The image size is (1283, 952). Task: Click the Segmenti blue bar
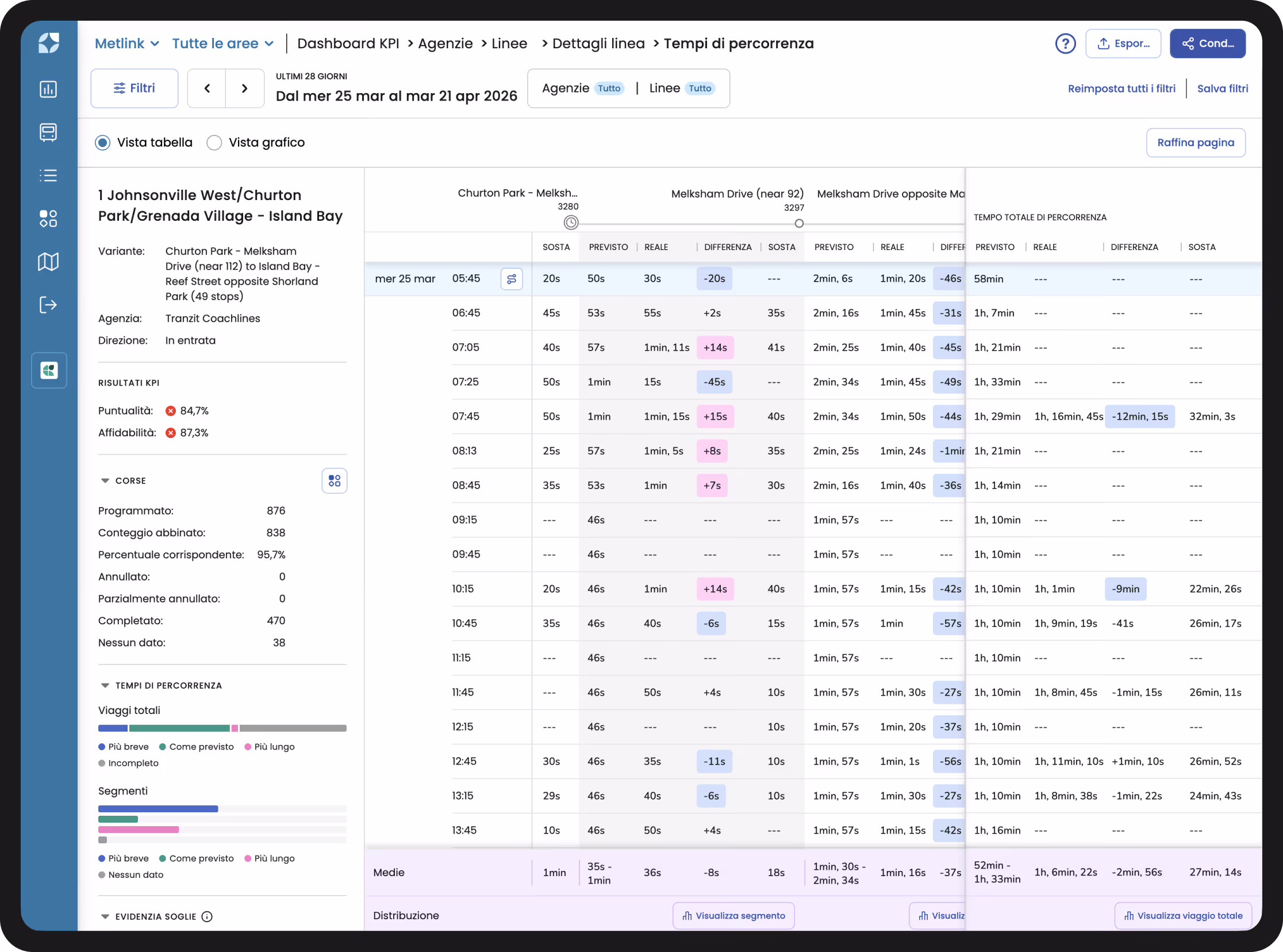tap(158, 808)
